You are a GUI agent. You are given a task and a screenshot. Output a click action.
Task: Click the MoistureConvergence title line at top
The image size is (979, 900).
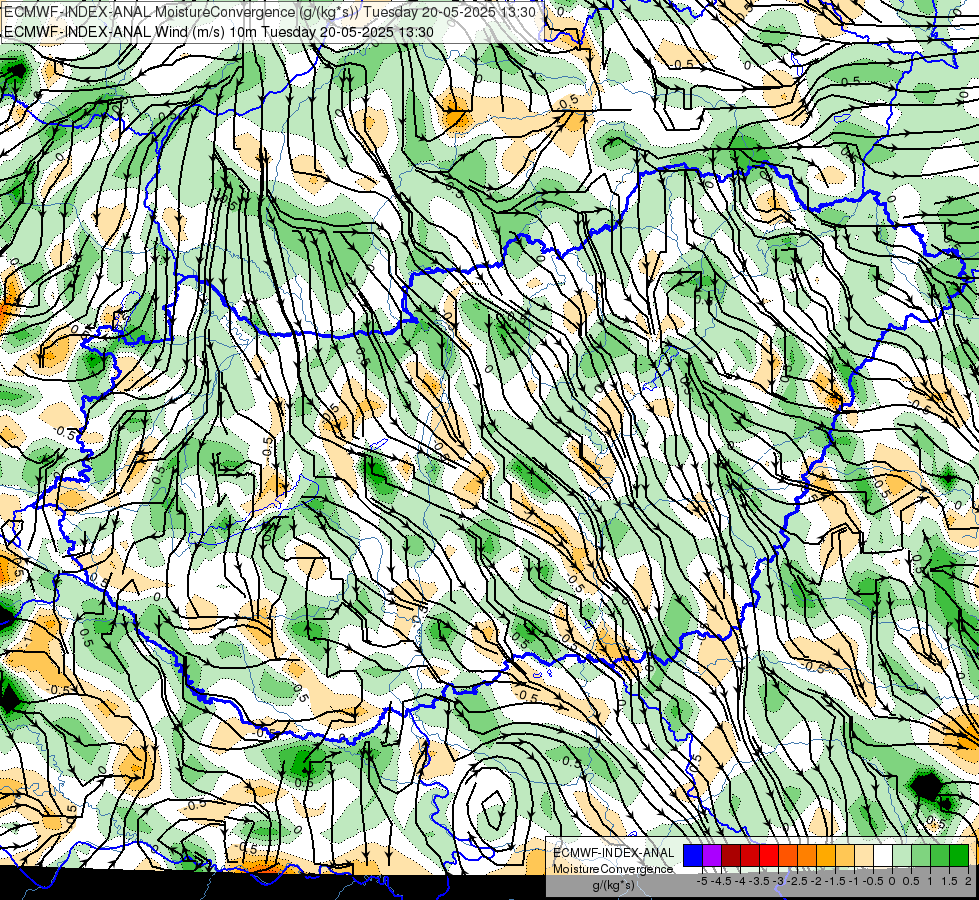coord(269,12)
